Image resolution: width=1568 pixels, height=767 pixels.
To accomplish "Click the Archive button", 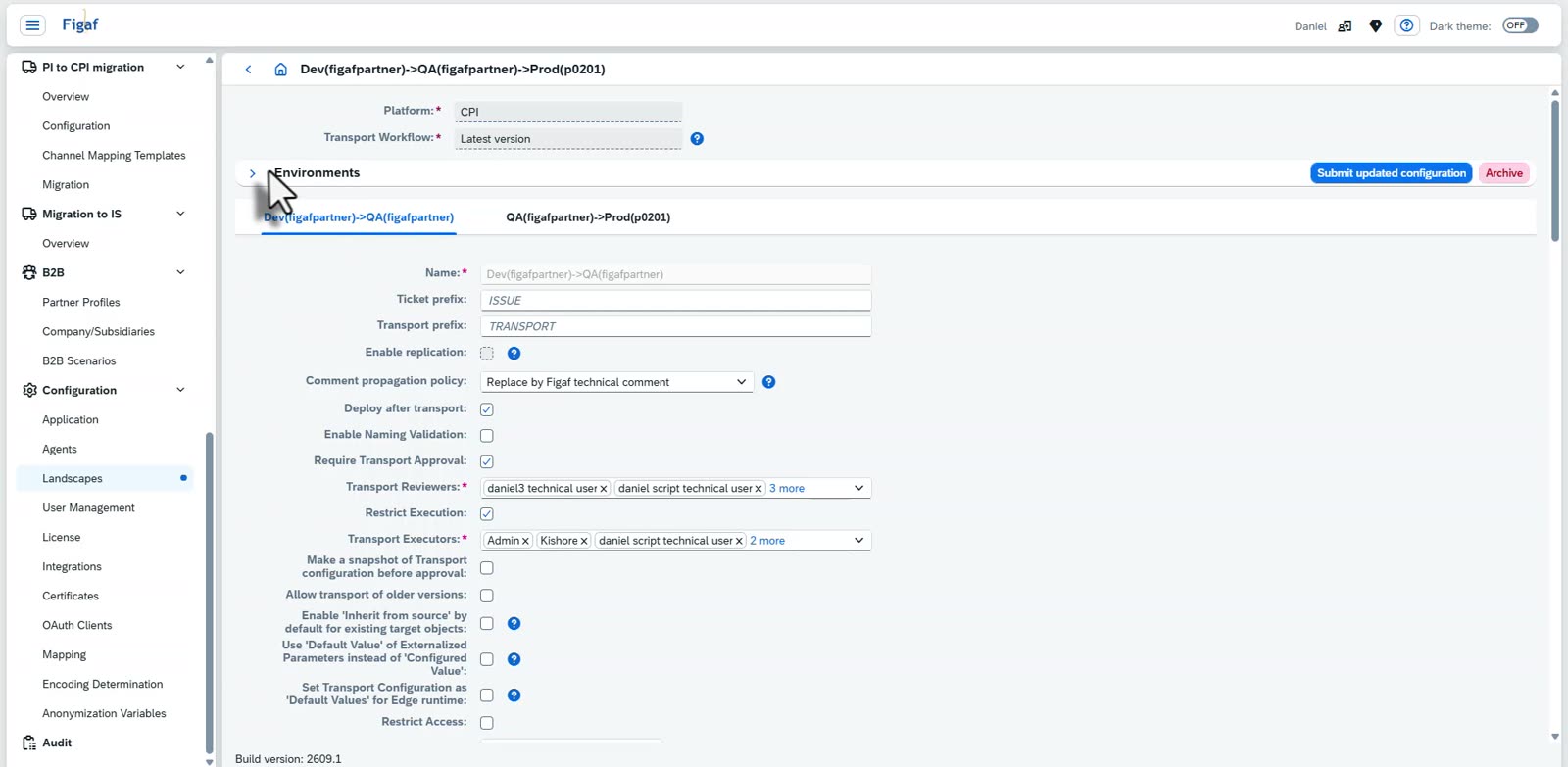I will coord(1504,173).
